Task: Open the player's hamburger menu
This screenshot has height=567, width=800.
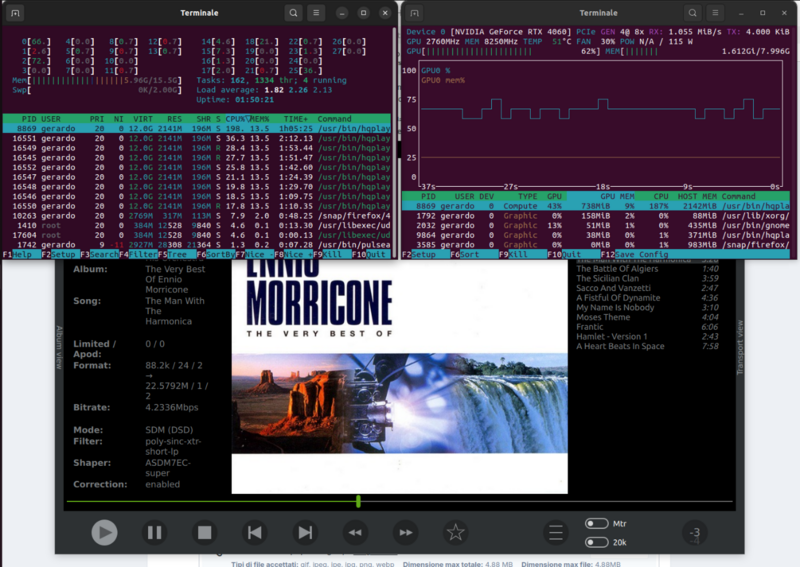Action: (x=556, y=533)
